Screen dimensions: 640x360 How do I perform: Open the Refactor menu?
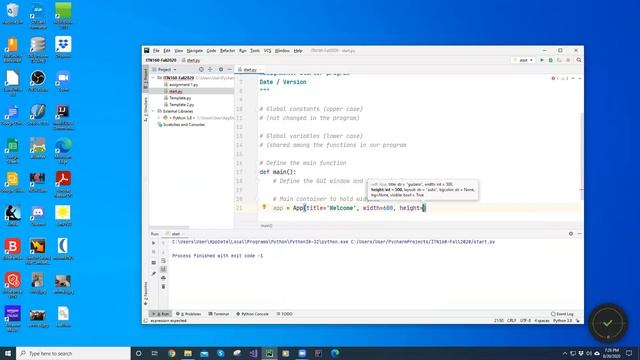227,51
